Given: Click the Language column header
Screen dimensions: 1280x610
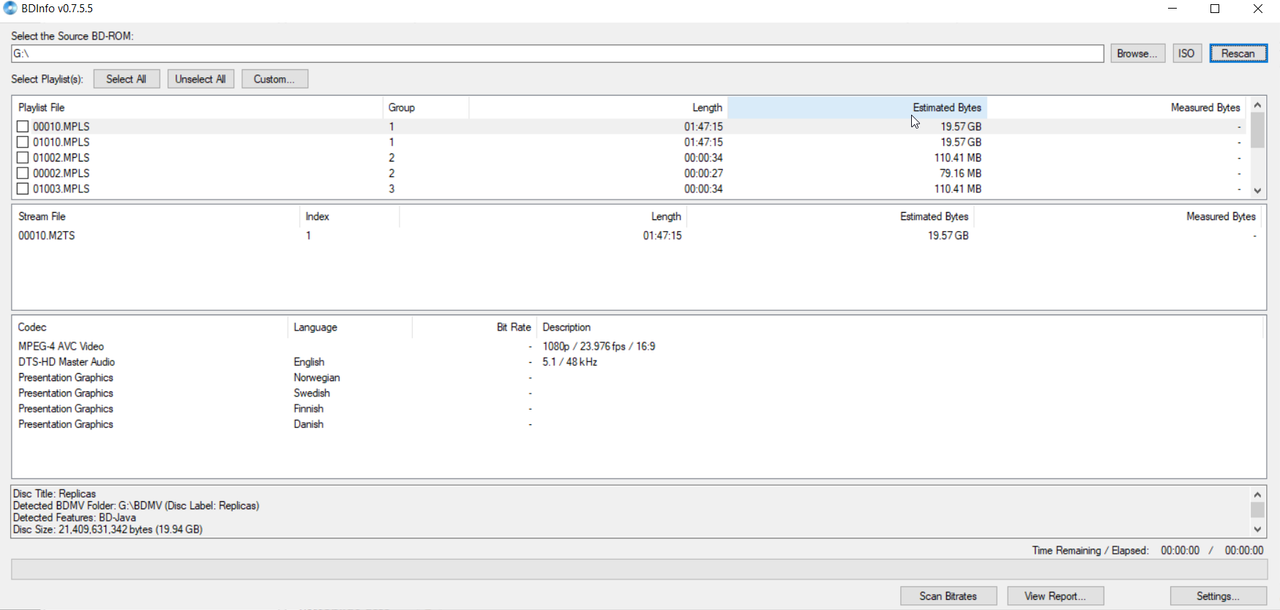Looking at the screenshot, I should point(349,327).
